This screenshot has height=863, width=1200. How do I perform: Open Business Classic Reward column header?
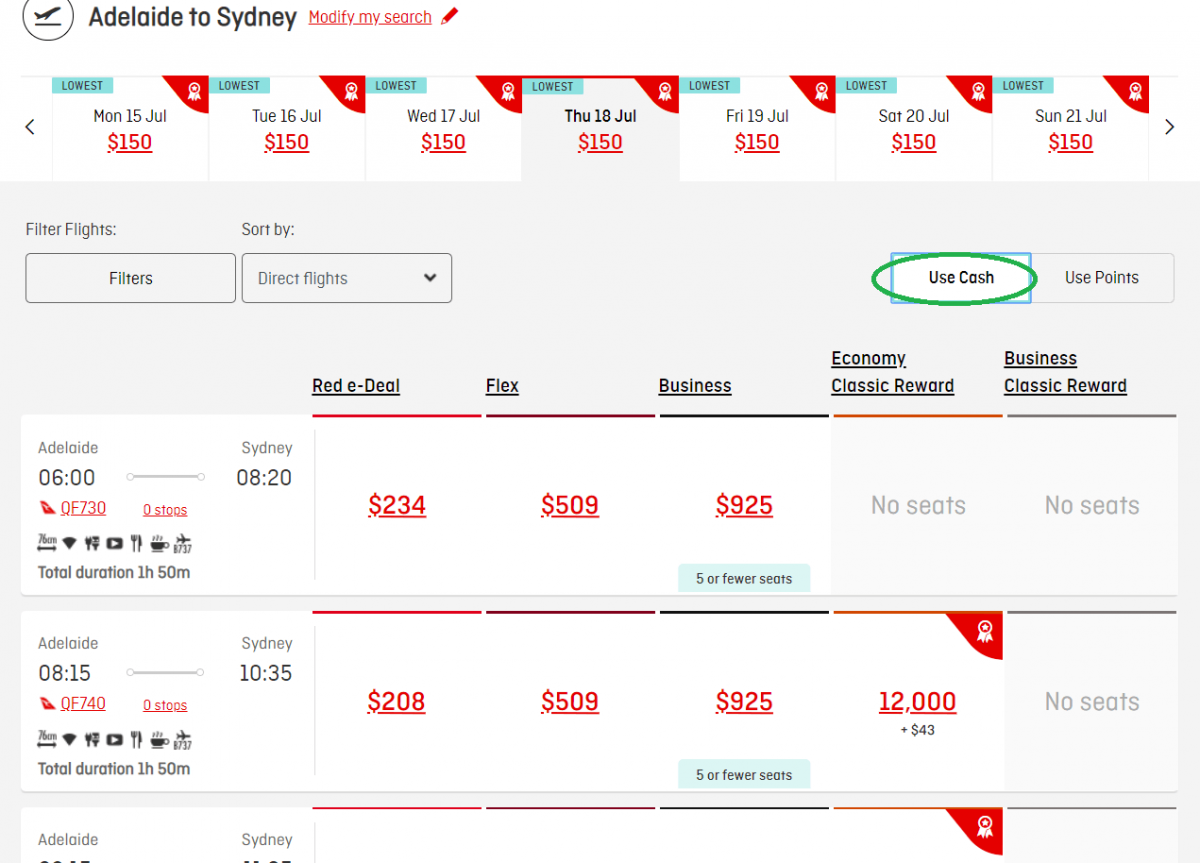pos(1065,372)
